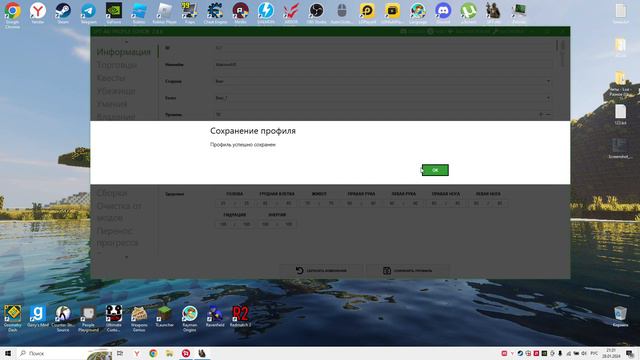Open the Telegram desktop shortcut
The width and height of the screenshot is (640, 360).
click(x=88, y=13)
